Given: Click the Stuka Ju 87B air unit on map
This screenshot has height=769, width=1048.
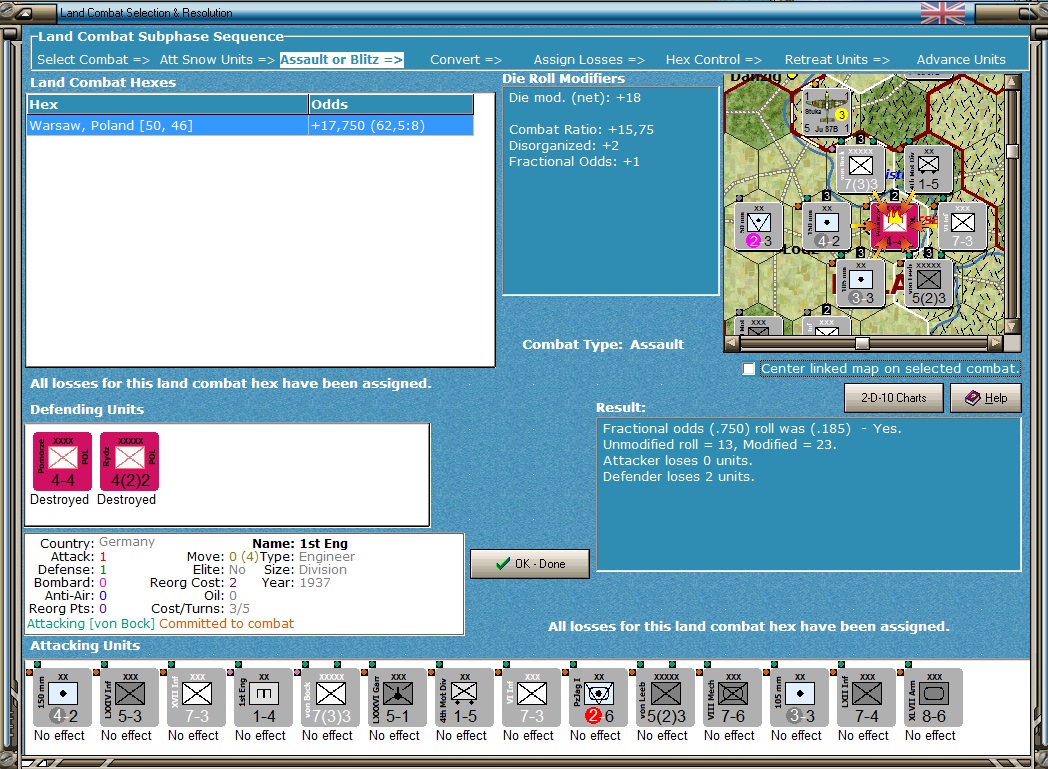Looking at the screenshot, I should tap(826, 112).
